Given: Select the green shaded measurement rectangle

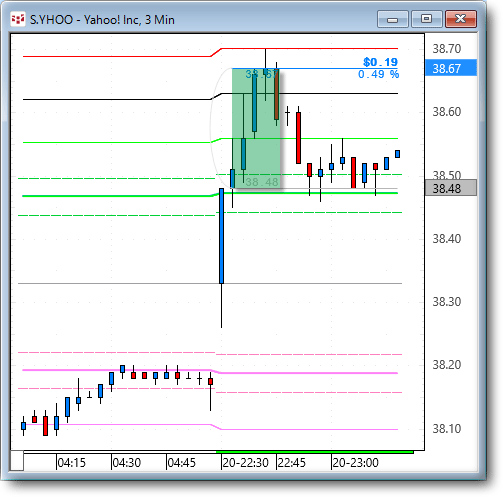Looking at the screenshot, I should click(x=256, y=129).
